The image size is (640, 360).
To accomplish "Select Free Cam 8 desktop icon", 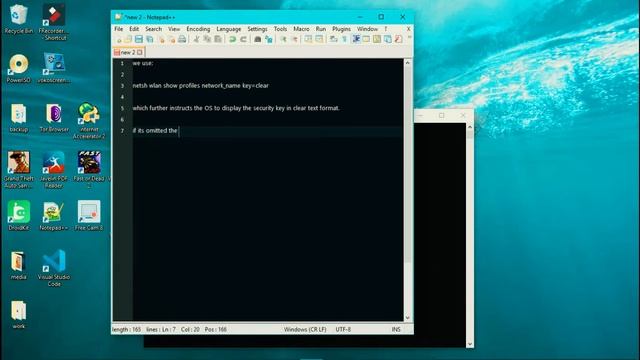I will [x=89, y=216].
